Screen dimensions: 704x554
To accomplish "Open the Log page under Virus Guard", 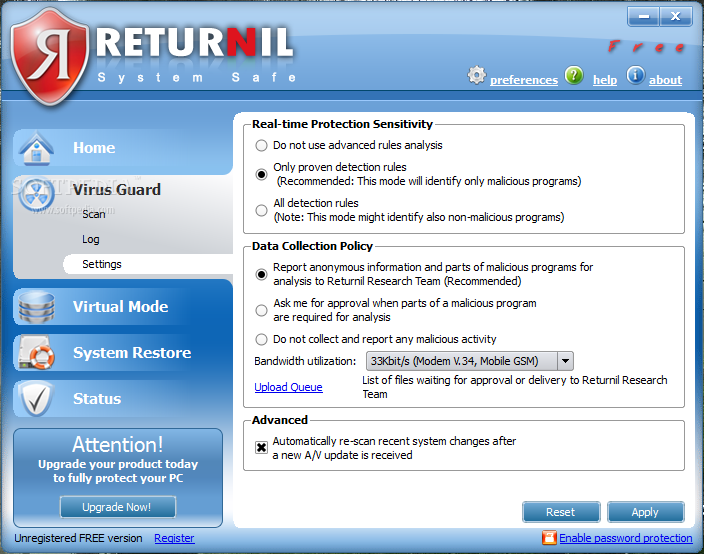I will pos(91,239).
